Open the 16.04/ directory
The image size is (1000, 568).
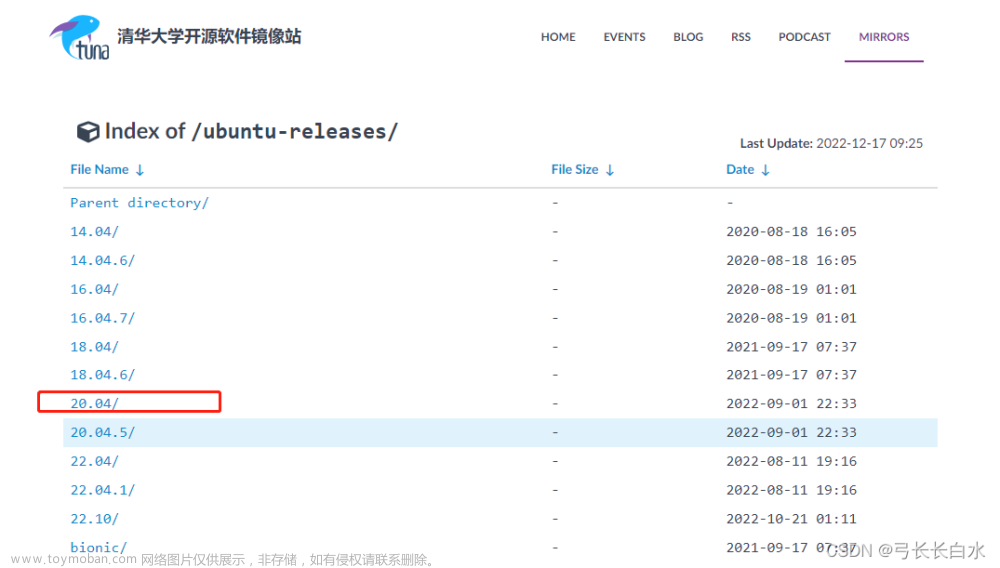coord(94,289)
